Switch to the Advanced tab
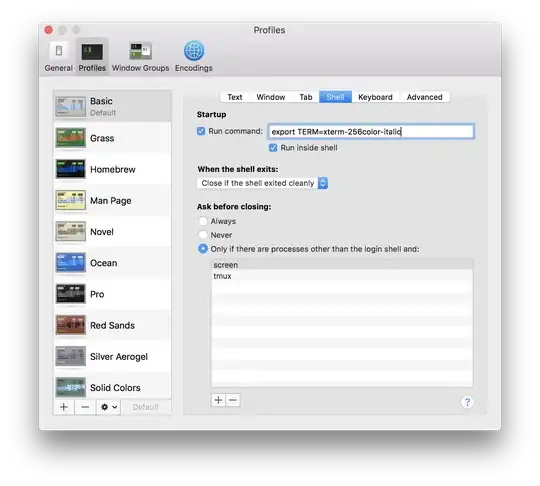This screenshot has width=540, height=486. pos(424,97)
